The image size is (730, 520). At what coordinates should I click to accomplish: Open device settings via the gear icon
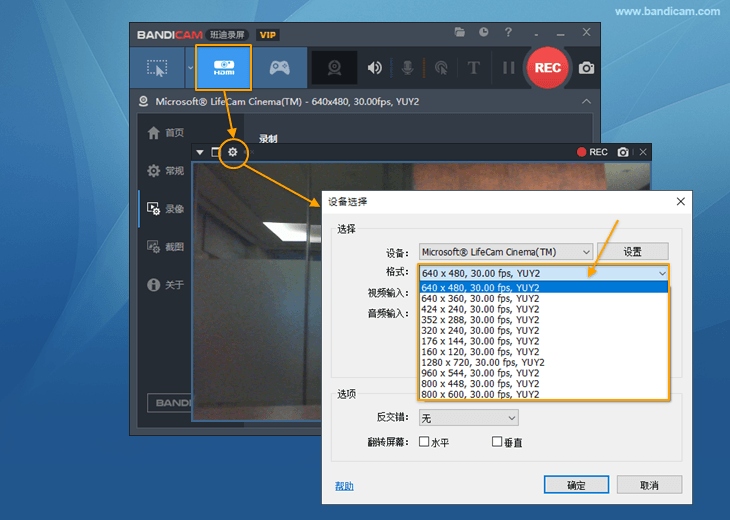coord(232,152)
